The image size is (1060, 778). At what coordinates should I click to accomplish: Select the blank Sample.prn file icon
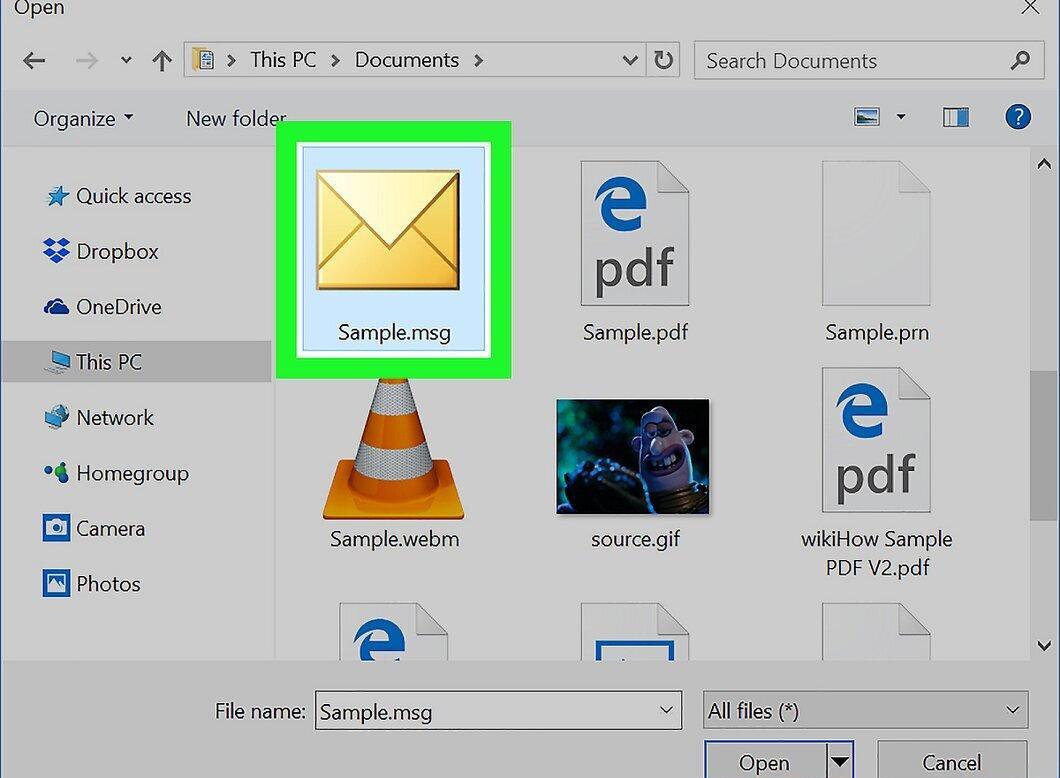point(876,233)
